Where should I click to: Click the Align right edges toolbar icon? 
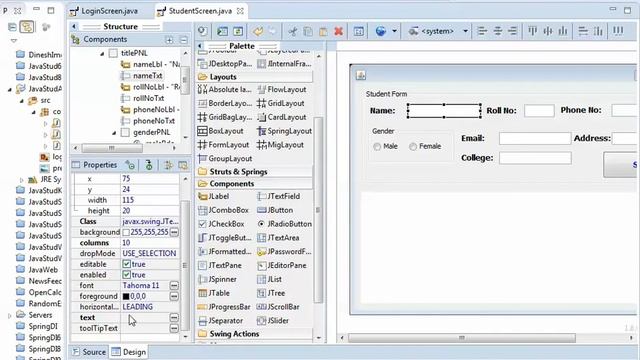[x=513, y=31]
